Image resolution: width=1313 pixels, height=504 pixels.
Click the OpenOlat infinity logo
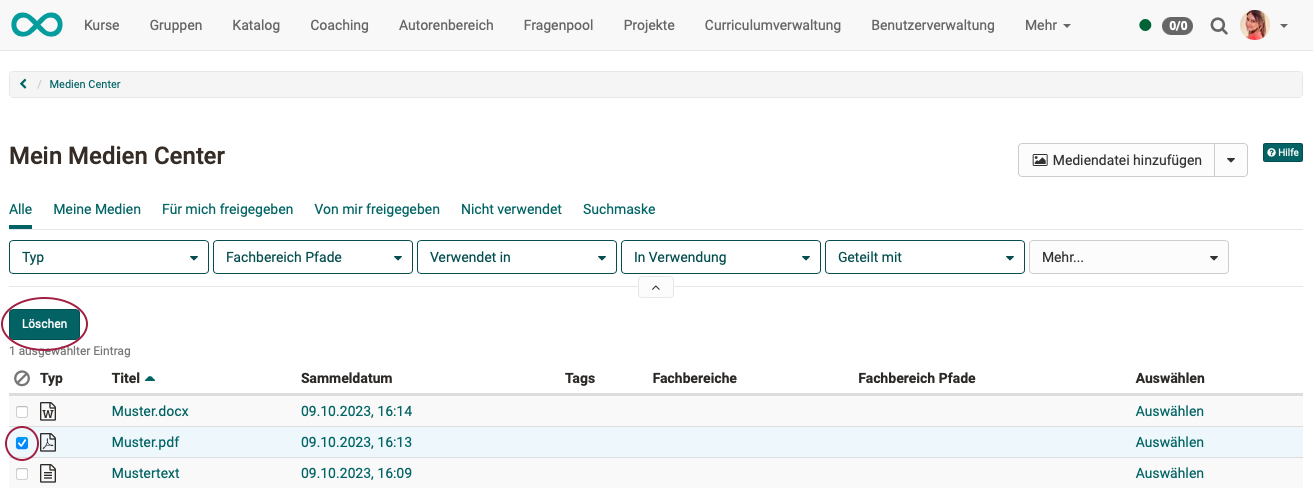37,25
